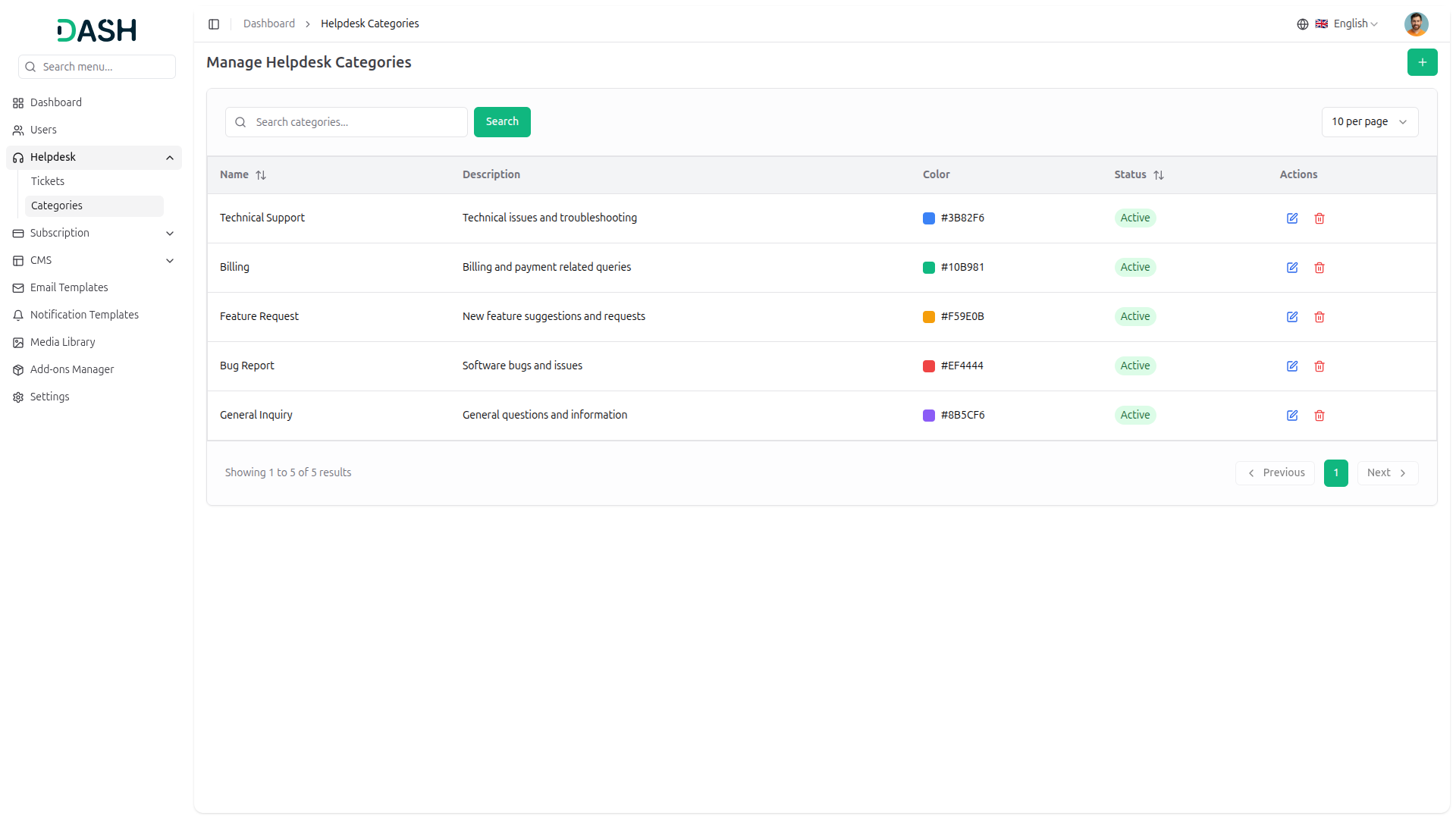Edit the Technical Support category
The width and height of the screenshot is (1456, 819).
click(x=1292, y=218)
